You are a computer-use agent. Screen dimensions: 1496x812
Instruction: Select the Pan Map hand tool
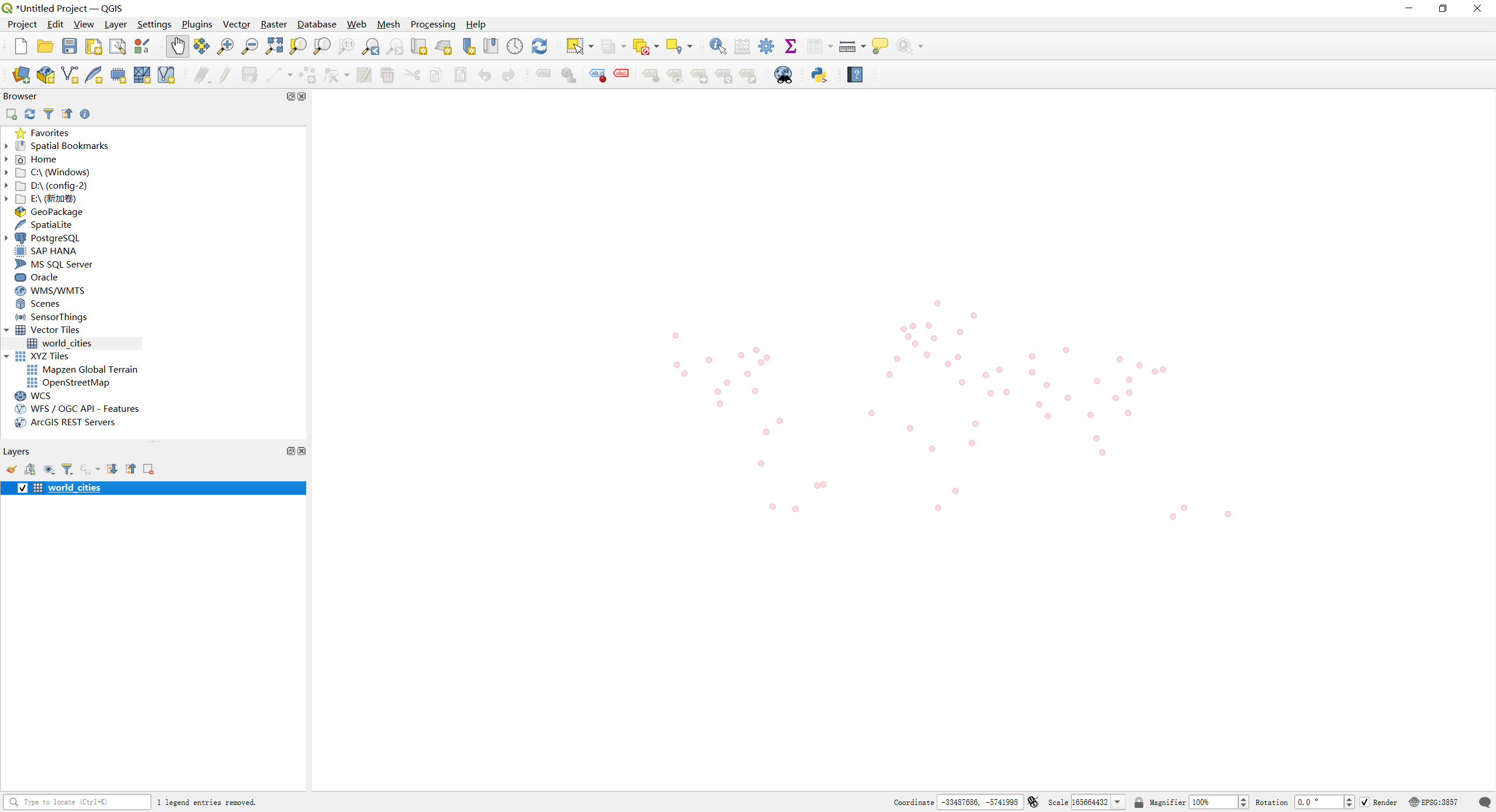click(x=178, y=46)
